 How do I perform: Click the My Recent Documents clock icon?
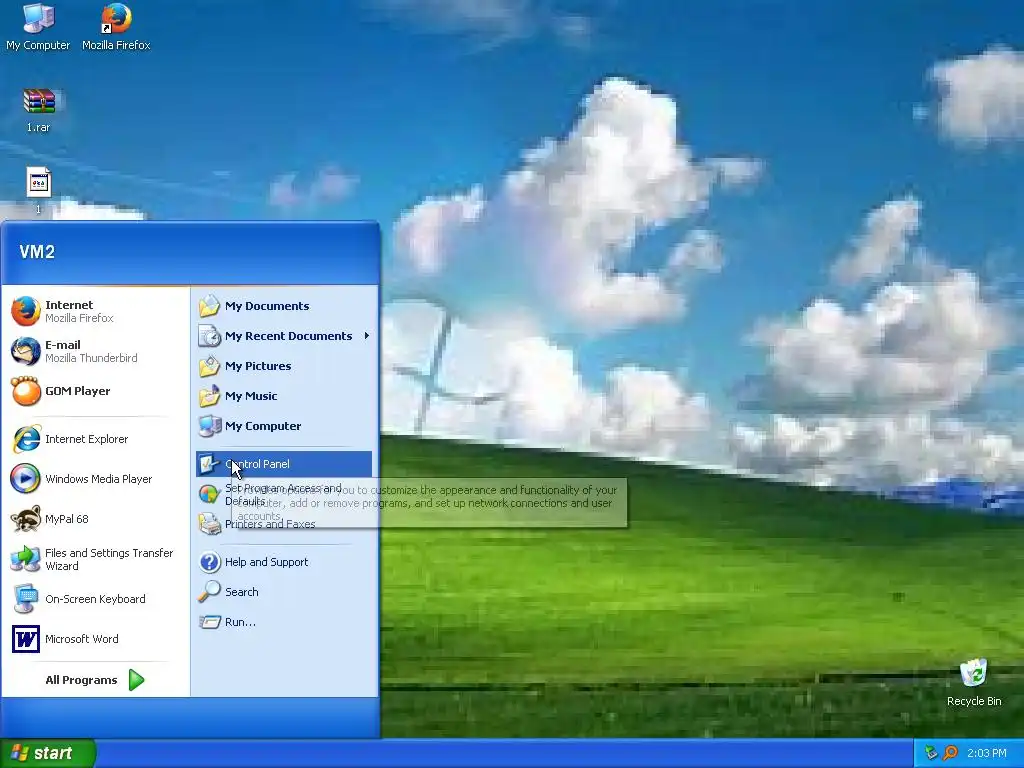point(210,336)
